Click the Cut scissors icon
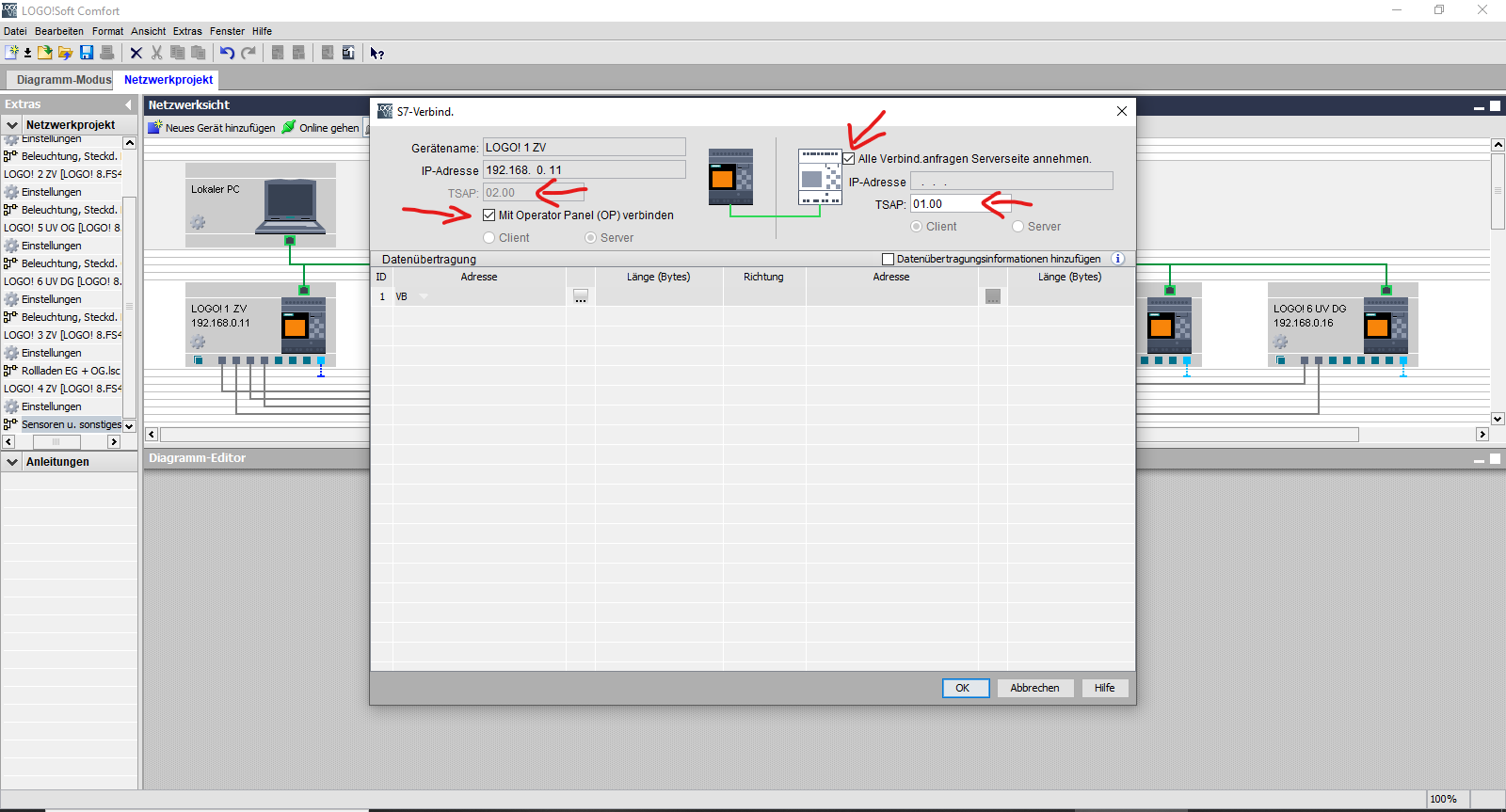The height and width of the screenshot is (812, 1506). click(157, 53)
